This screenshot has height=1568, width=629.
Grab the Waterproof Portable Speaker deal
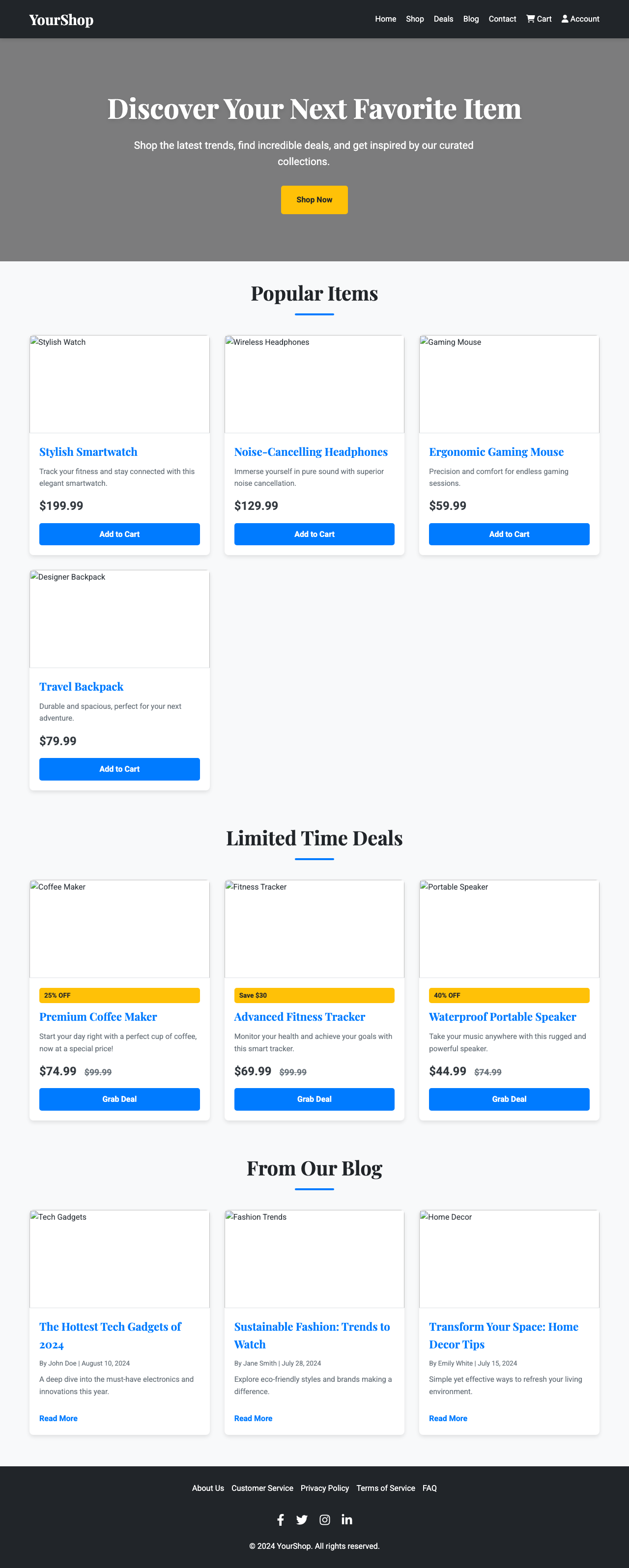(509, 1099)
